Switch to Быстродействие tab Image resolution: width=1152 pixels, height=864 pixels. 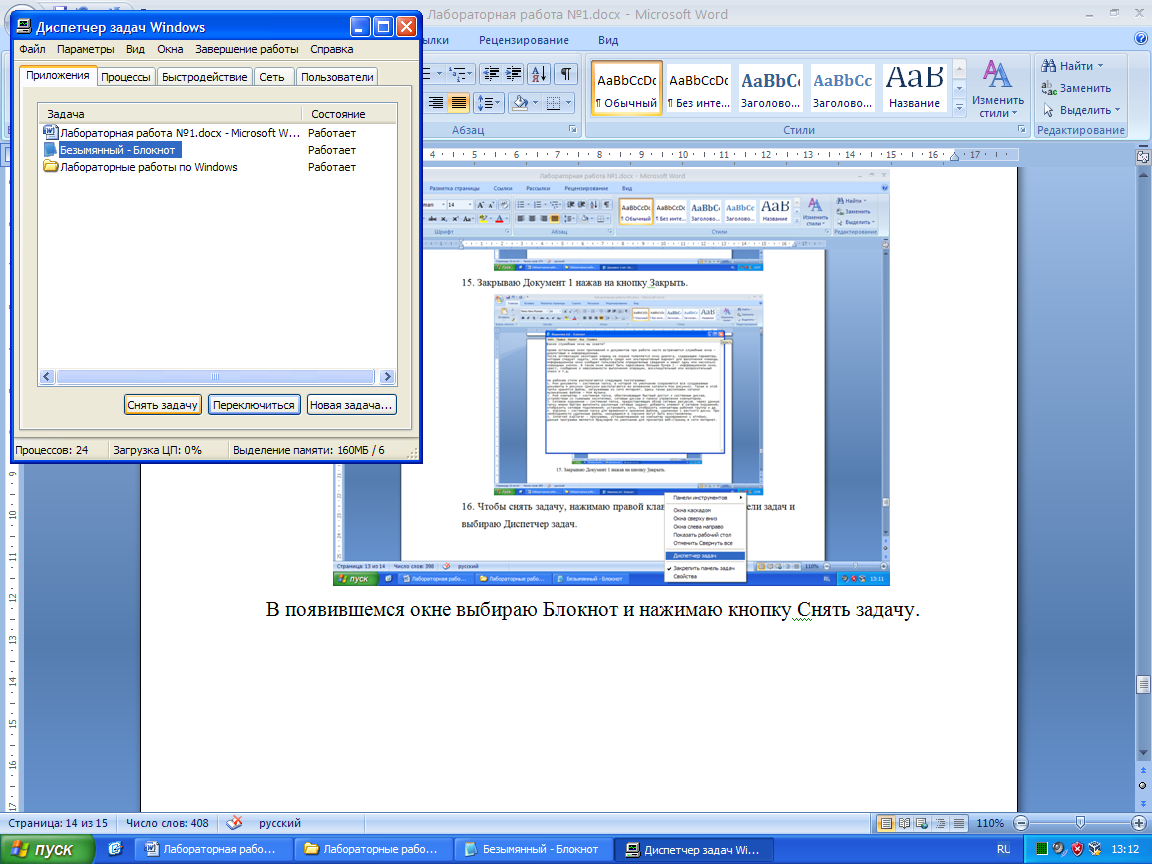pyautogui.click(x=204, y=76)
